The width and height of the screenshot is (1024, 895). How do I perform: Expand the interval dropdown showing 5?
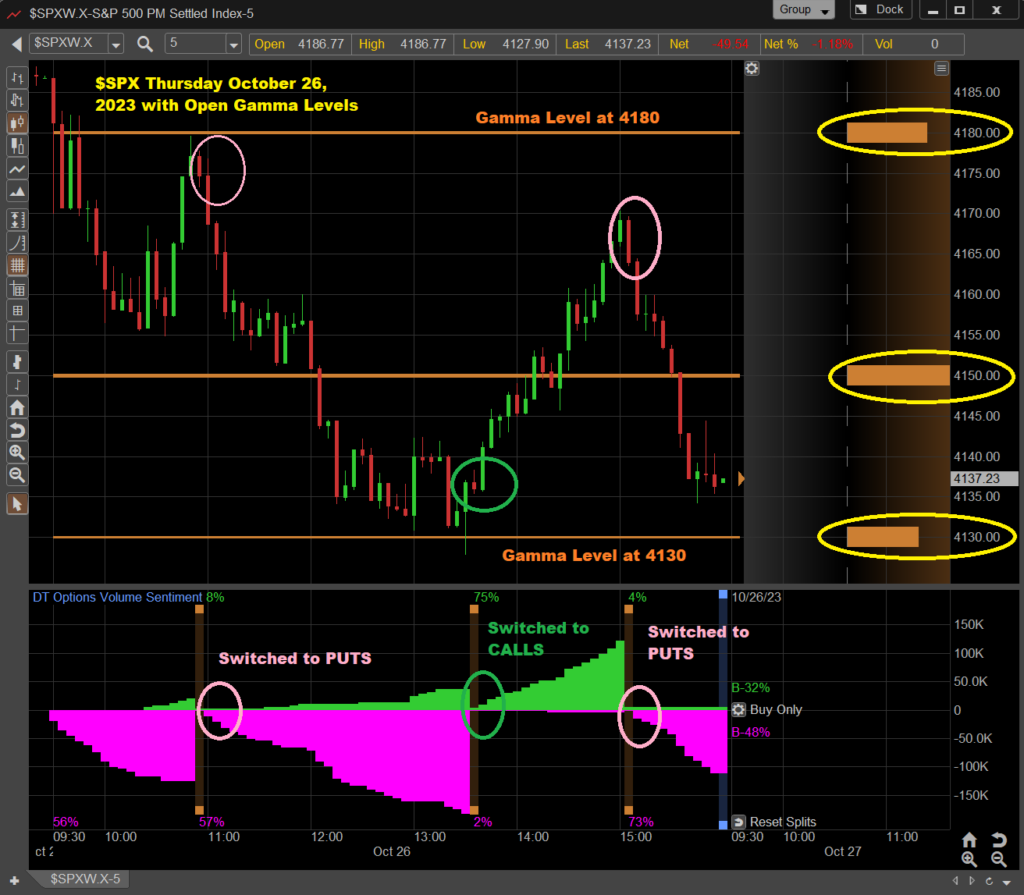tap(233, 44)
